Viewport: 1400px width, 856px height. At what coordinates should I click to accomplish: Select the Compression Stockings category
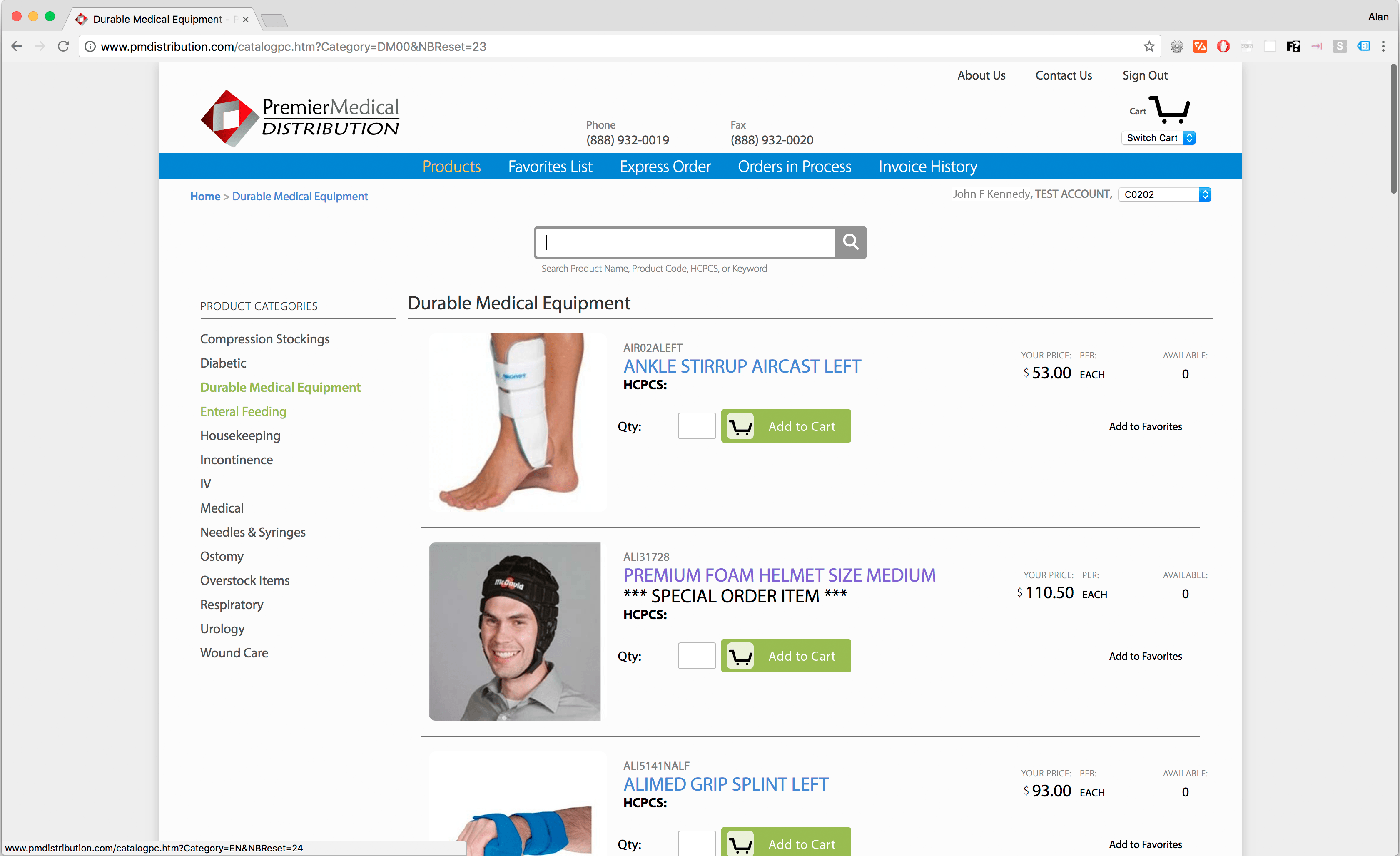click(x=265, y=339)
